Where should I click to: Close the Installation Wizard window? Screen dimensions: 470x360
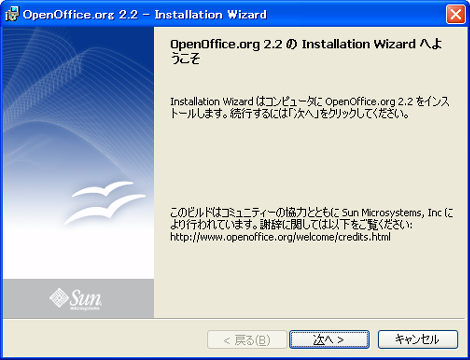click(456, 14)
